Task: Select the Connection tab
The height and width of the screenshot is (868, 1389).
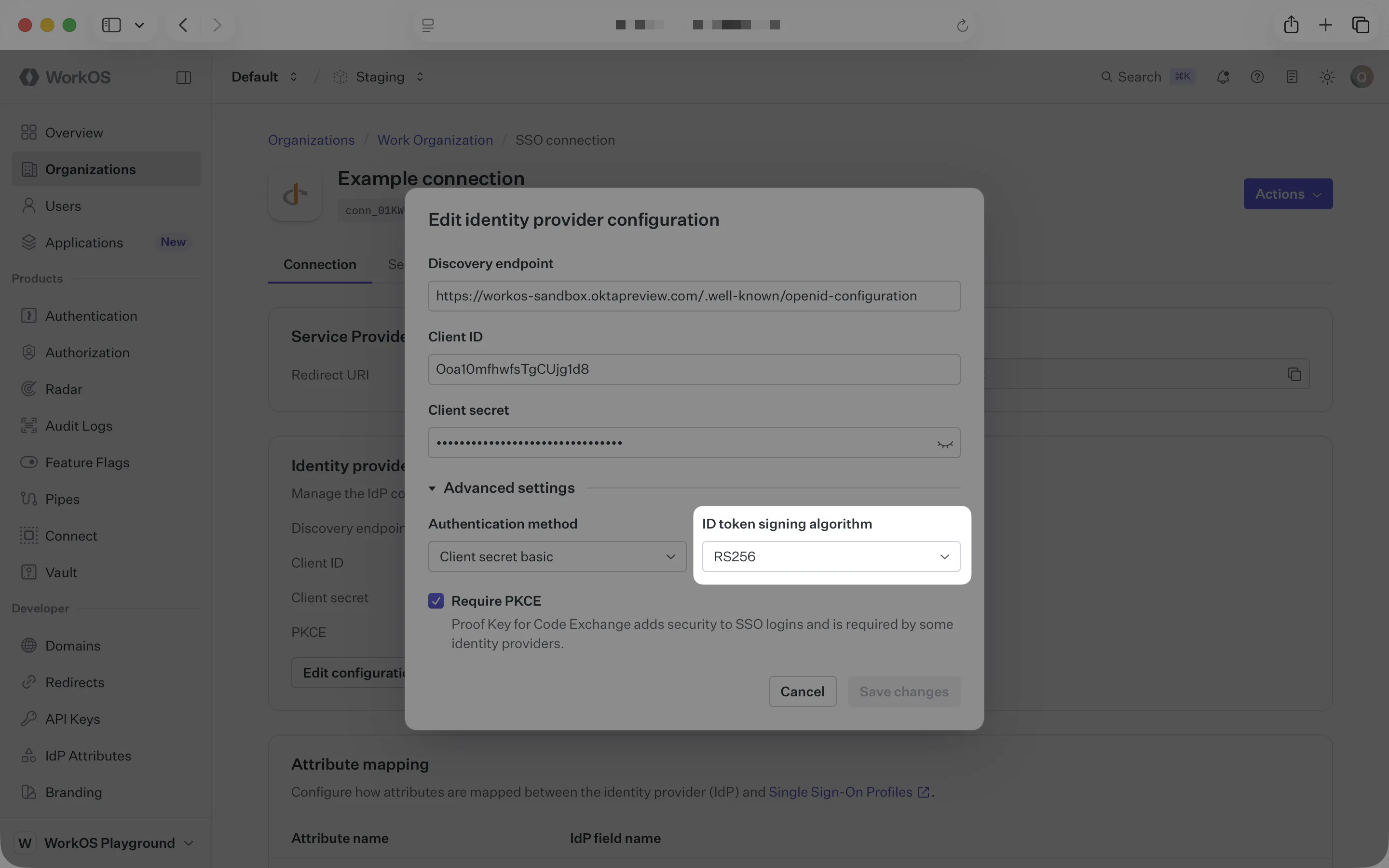Action: [320, 265]
